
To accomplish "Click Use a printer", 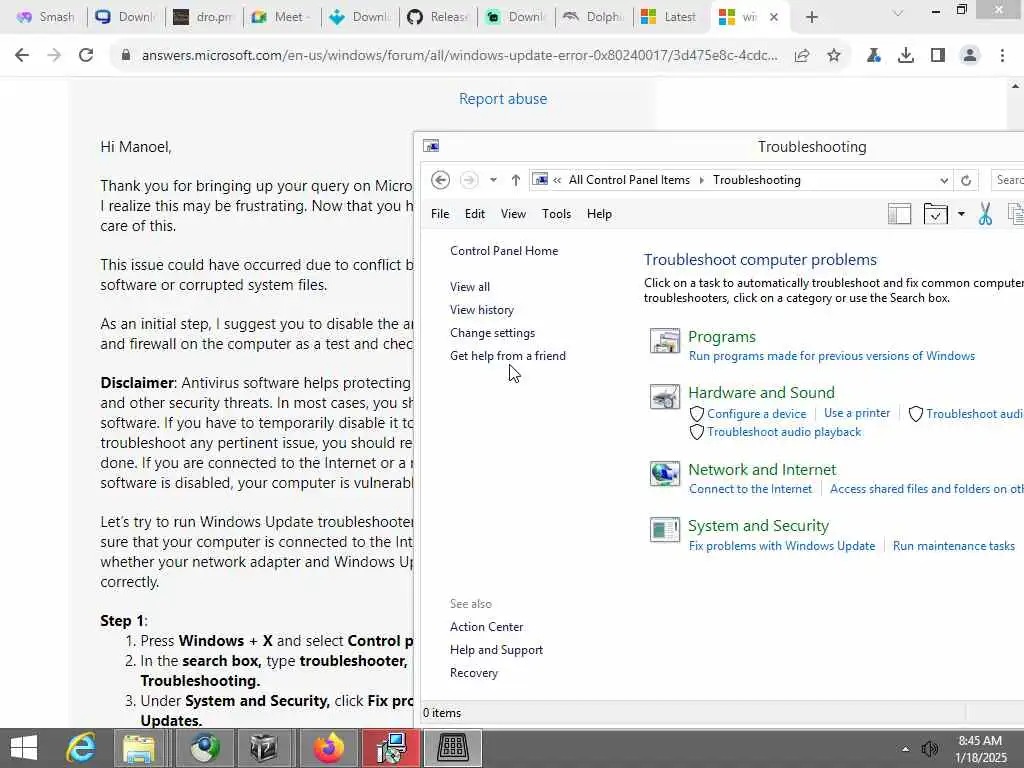I will click(857, 413).
